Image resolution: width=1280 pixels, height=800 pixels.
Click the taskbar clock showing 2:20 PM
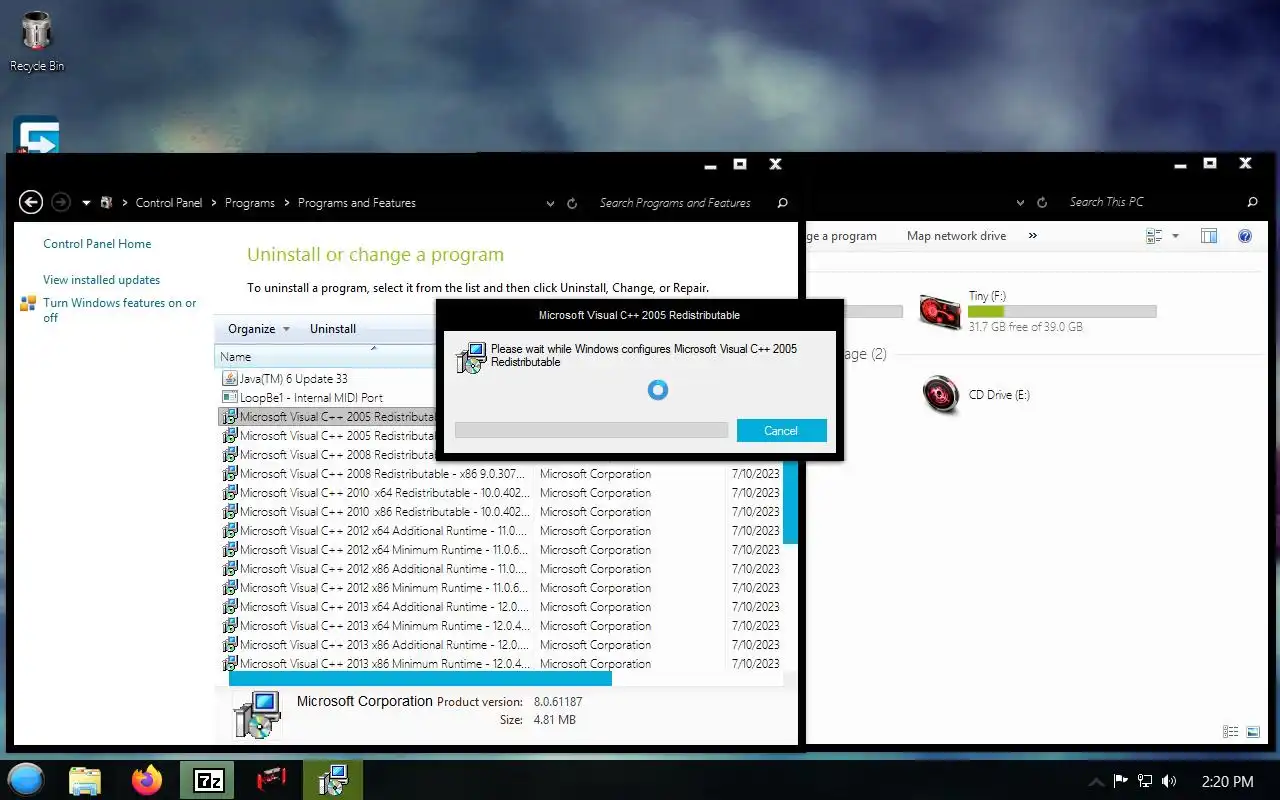tap(1227, 781)
